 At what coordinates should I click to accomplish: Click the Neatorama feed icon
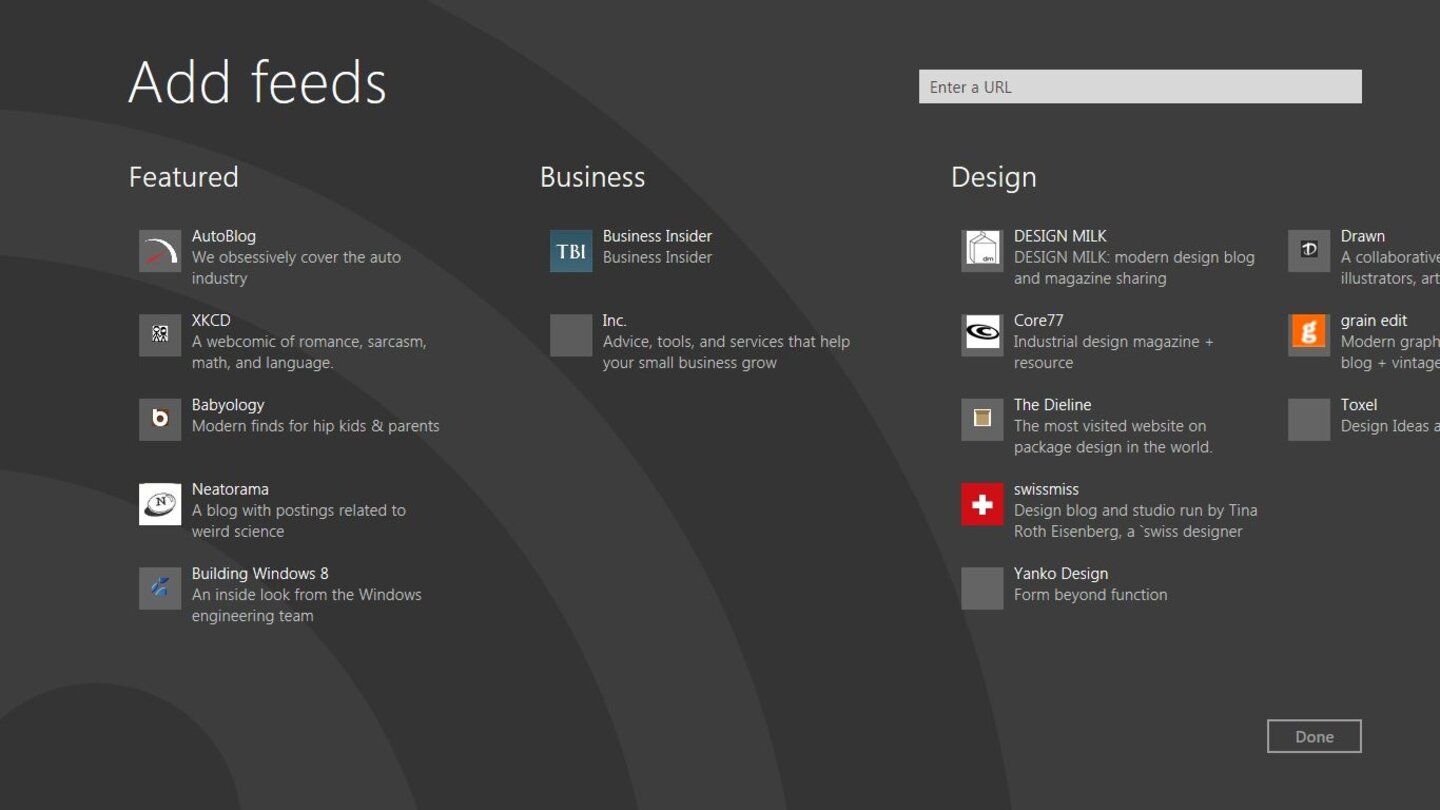coord(160,504)
